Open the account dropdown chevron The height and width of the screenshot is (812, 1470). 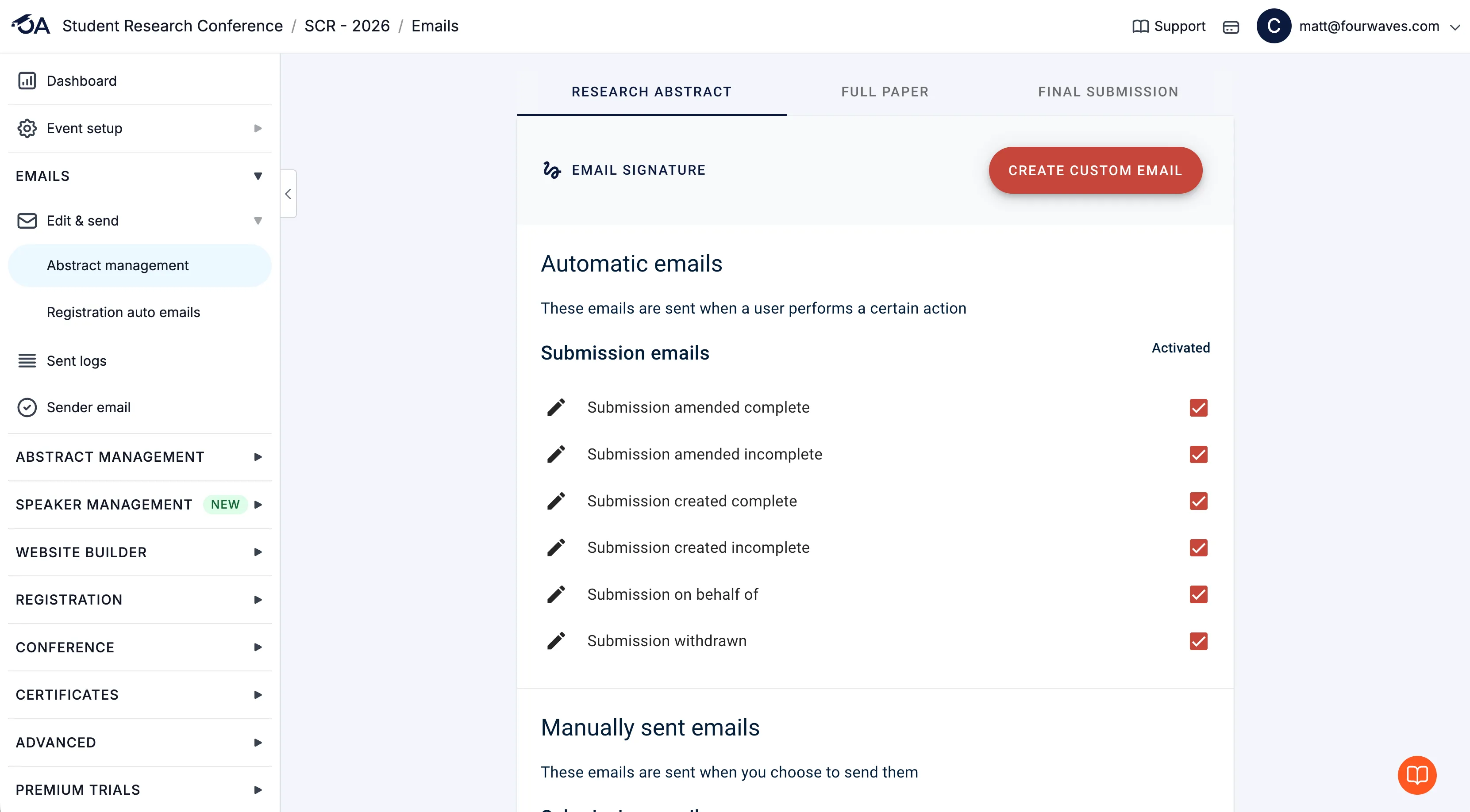click(x=1455, y=27)
